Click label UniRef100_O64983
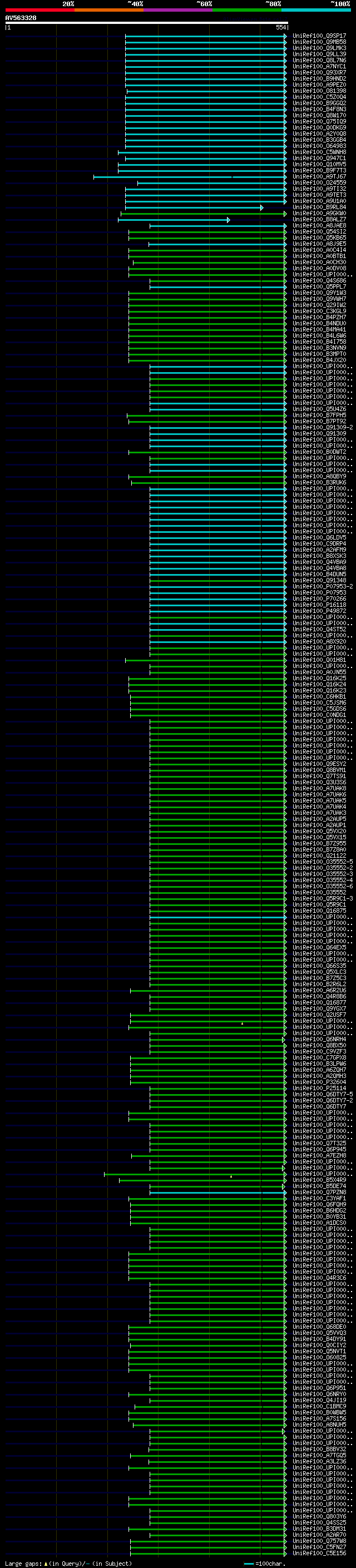356x1568 pixels. tap(319, 146)
